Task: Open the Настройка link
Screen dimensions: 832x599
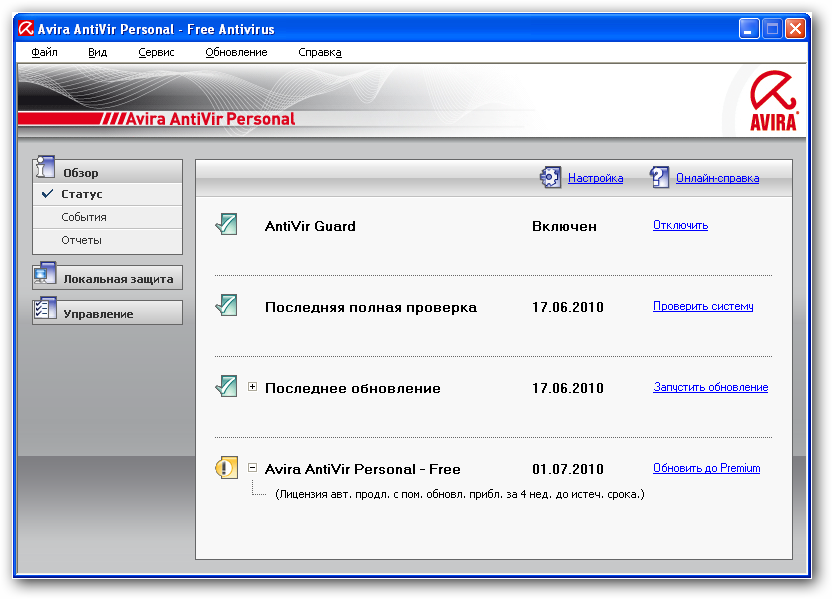Action: [x=595, y=178]
